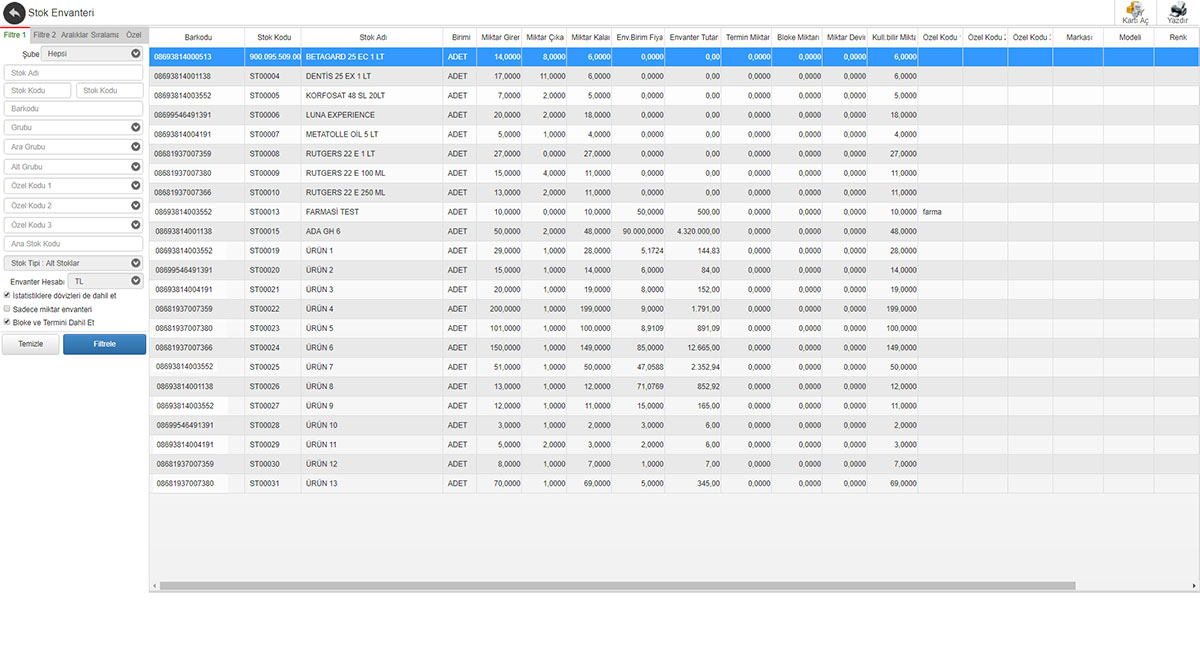Click the scrollbar's left arrow
This screenshot has height=653, width=1200.
[154, 586]
